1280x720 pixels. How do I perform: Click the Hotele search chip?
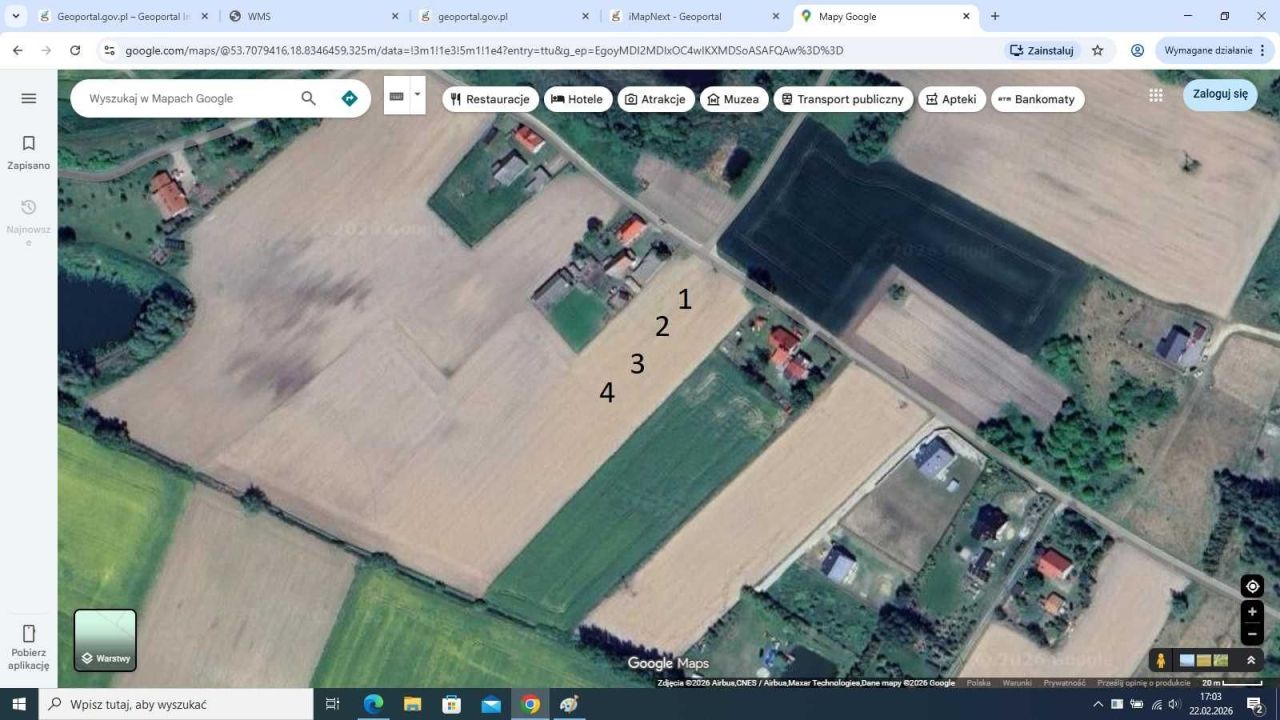point(577,99)
